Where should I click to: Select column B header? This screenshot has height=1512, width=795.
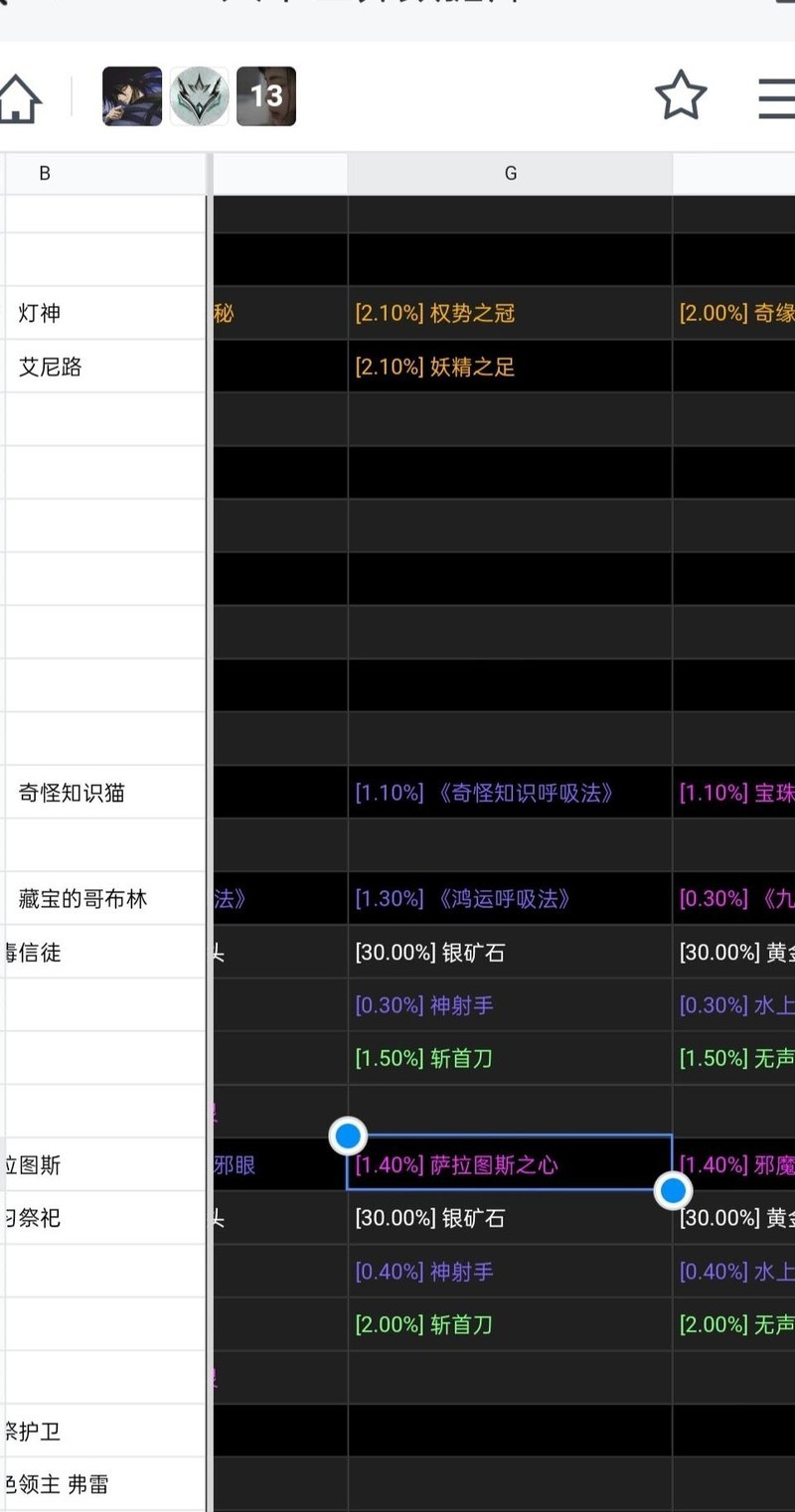pos(45,174)
